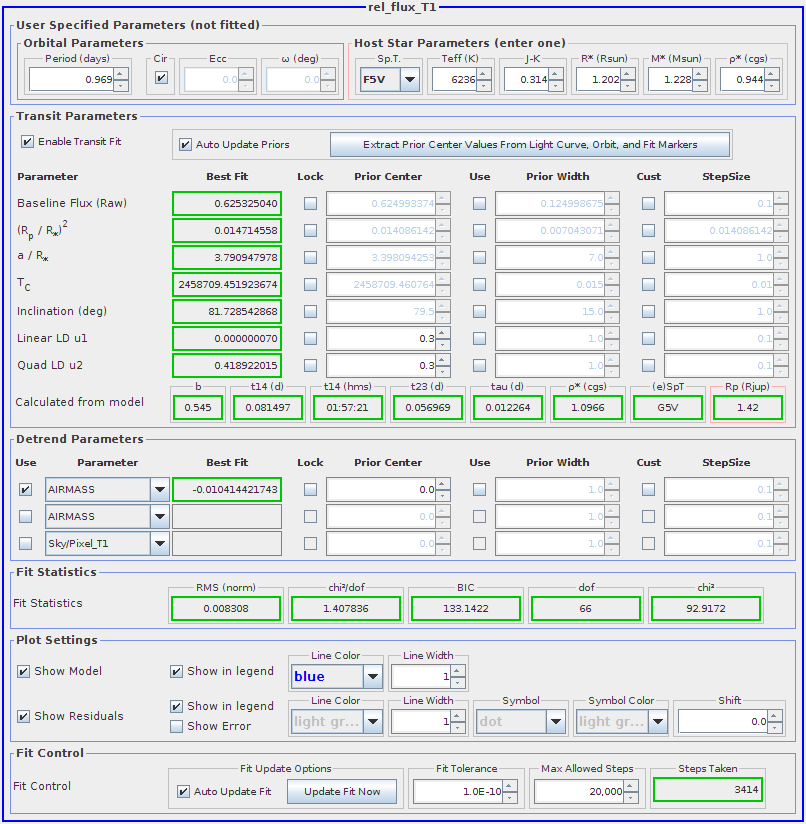Lock the first AIRMASS detrend parameter
Screen dimensions: 806x824
pos(311,490)
